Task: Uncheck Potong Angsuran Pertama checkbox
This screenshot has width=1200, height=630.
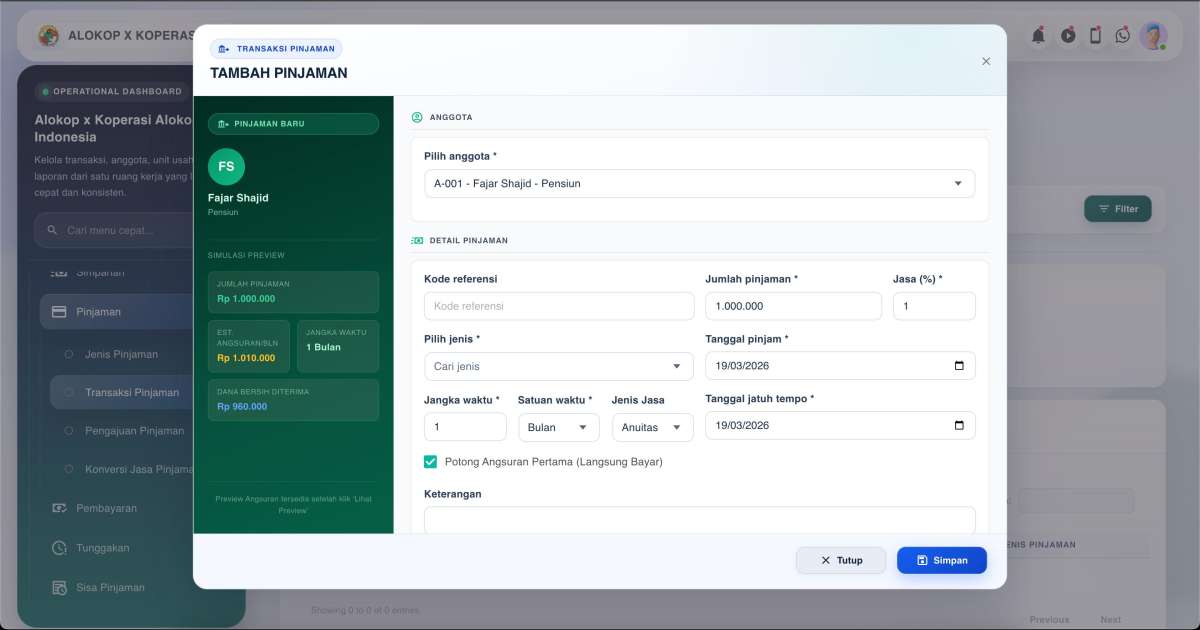Action: click(431, 462)
